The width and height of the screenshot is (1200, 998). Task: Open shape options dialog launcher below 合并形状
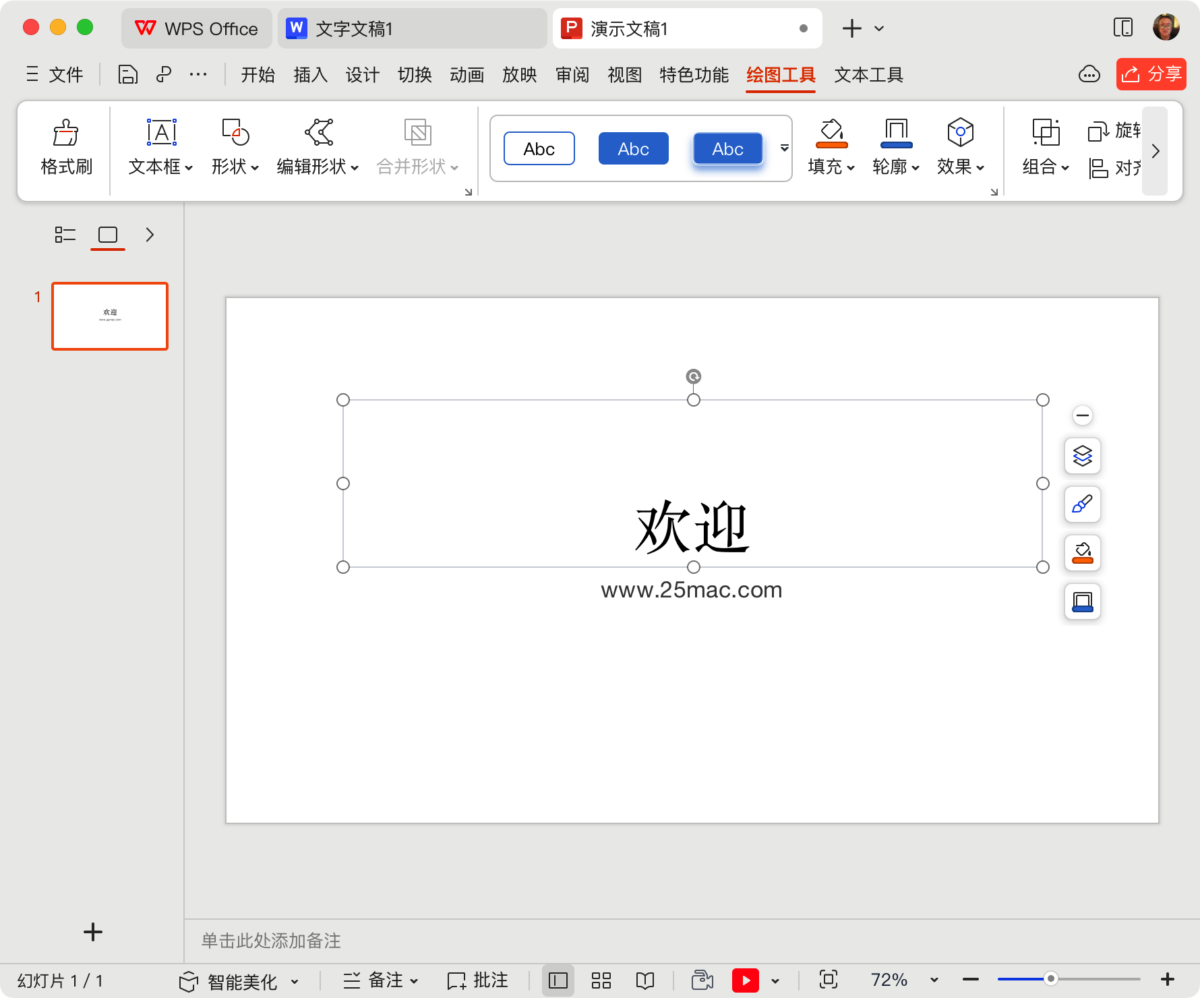468,191
